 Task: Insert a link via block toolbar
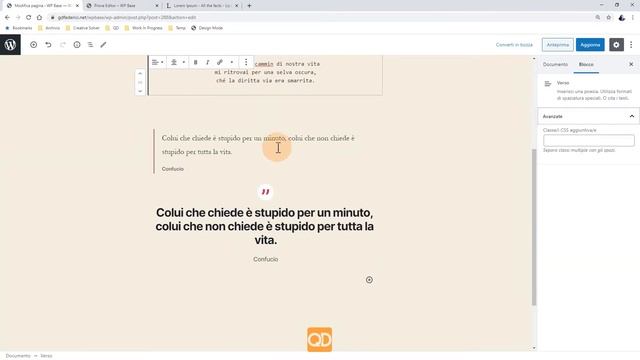point(220,62)
